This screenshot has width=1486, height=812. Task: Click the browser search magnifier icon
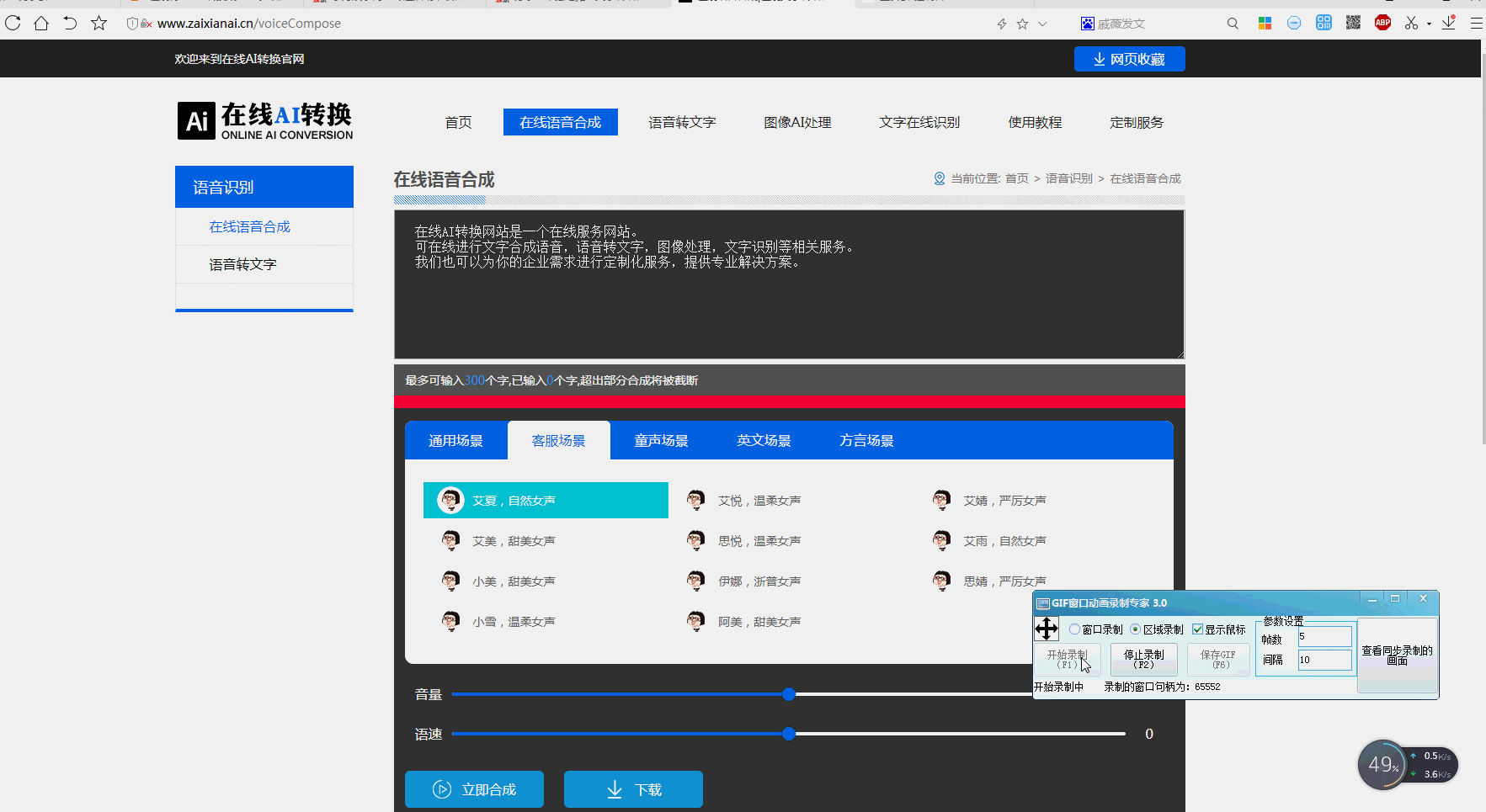(1233, 24)
